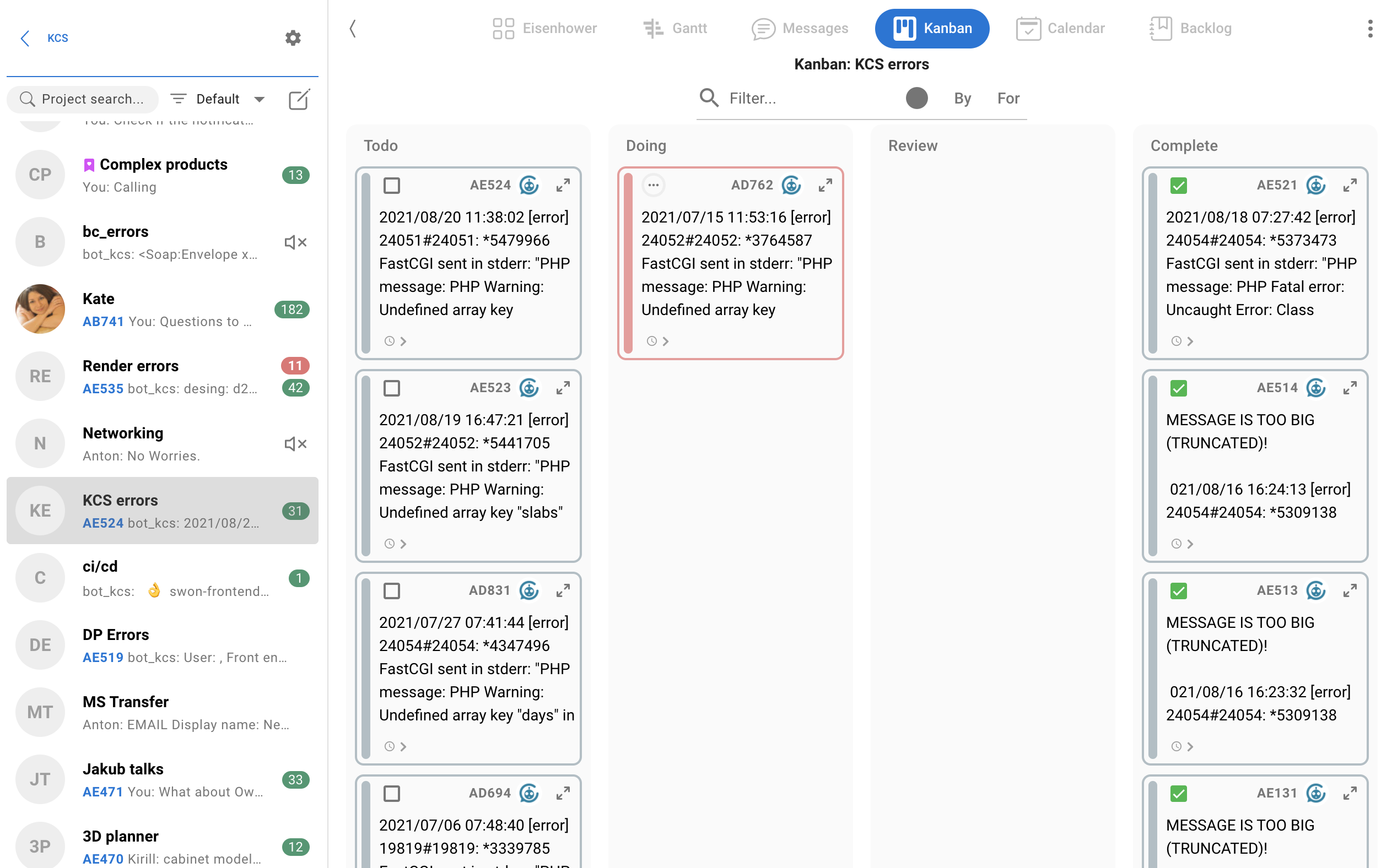Click the bot avatar on card AE523
Screen dimensions: 1392x868
point(529,388)
